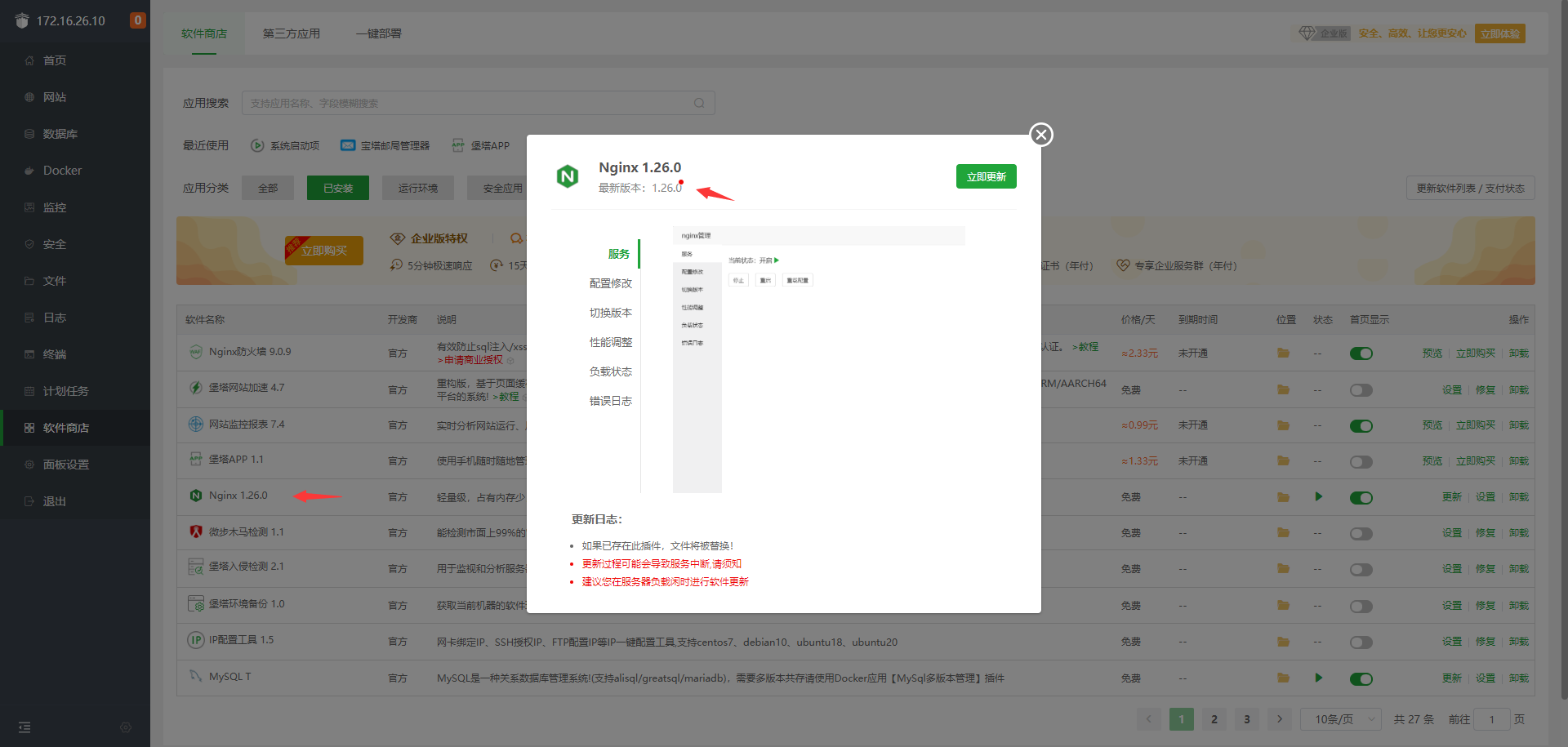The image size is (1568, 747).
Task: Switch to 一键部署 tab
Action: point(379,33)
